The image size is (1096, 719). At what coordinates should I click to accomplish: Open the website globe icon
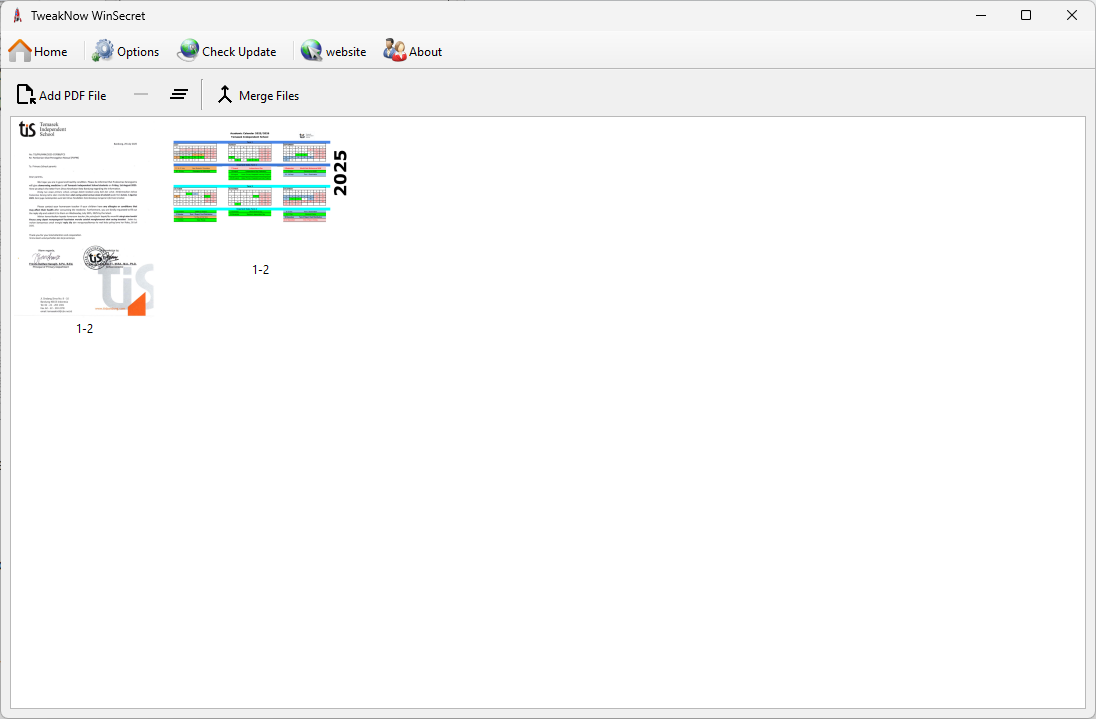(311, 51)
